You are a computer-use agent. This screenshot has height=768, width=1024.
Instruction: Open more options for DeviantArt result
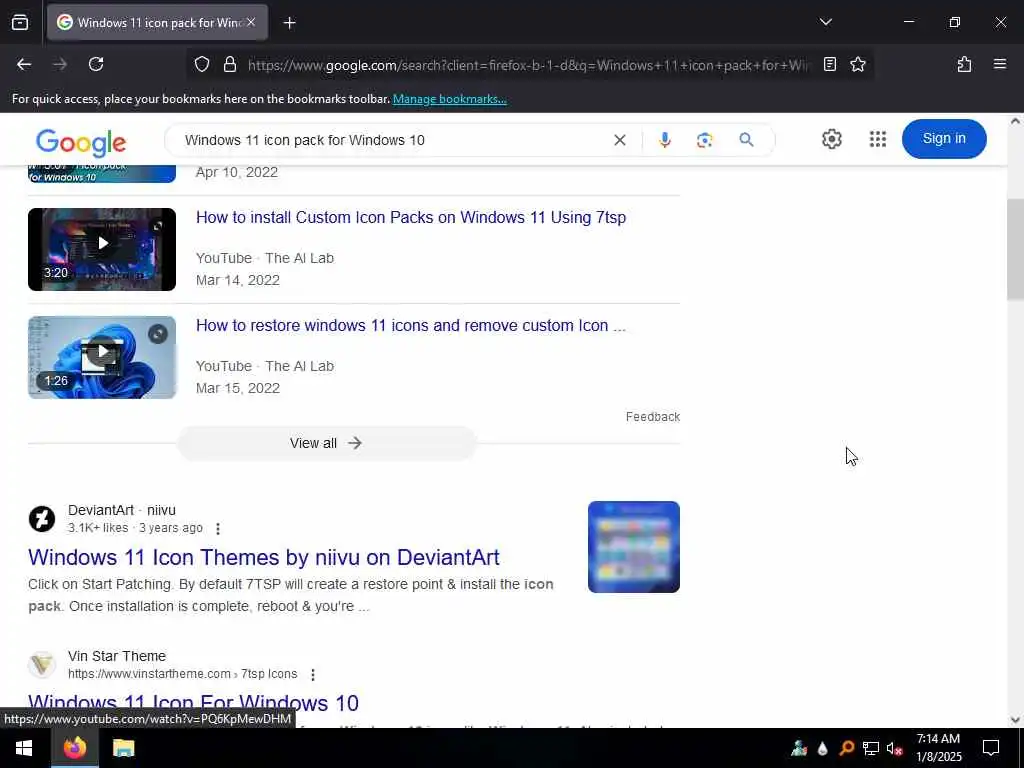point(218,528)
